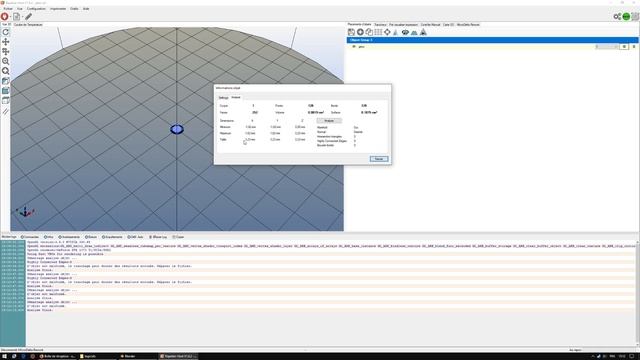Toggle the Défil. Auto log option
640x360 pixels.
click(135, 237)
